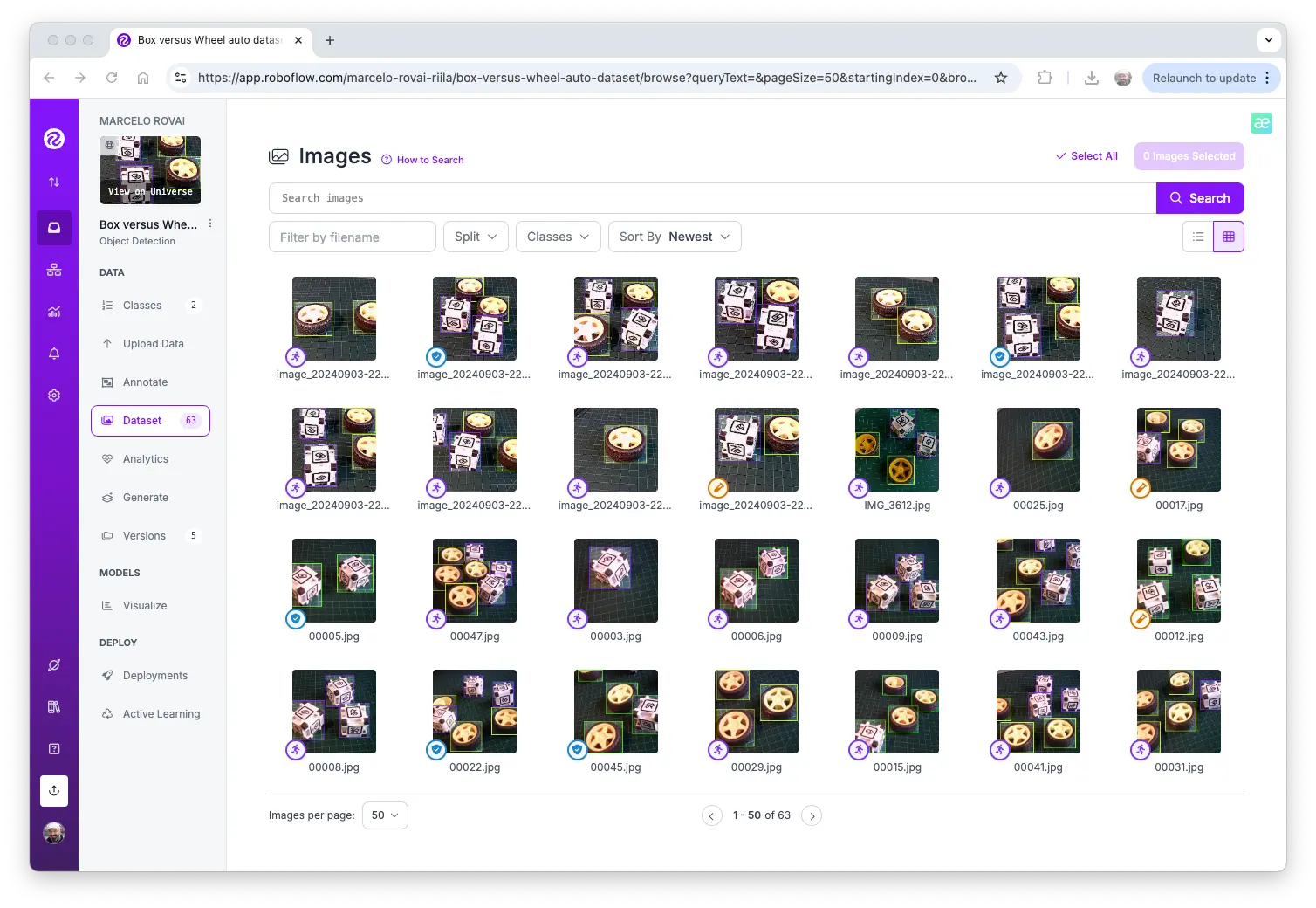Click the three-dot project options menu
The height and width of the screenshot is (908, 1316).
point(210,224)
